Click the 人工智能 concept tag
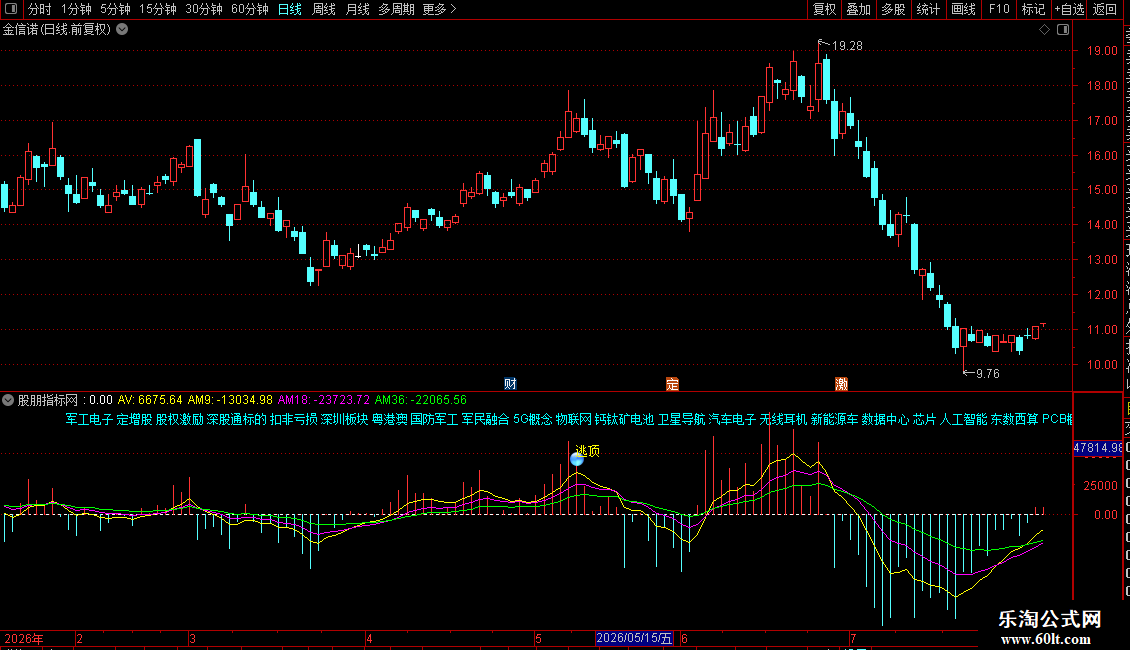 964,419
